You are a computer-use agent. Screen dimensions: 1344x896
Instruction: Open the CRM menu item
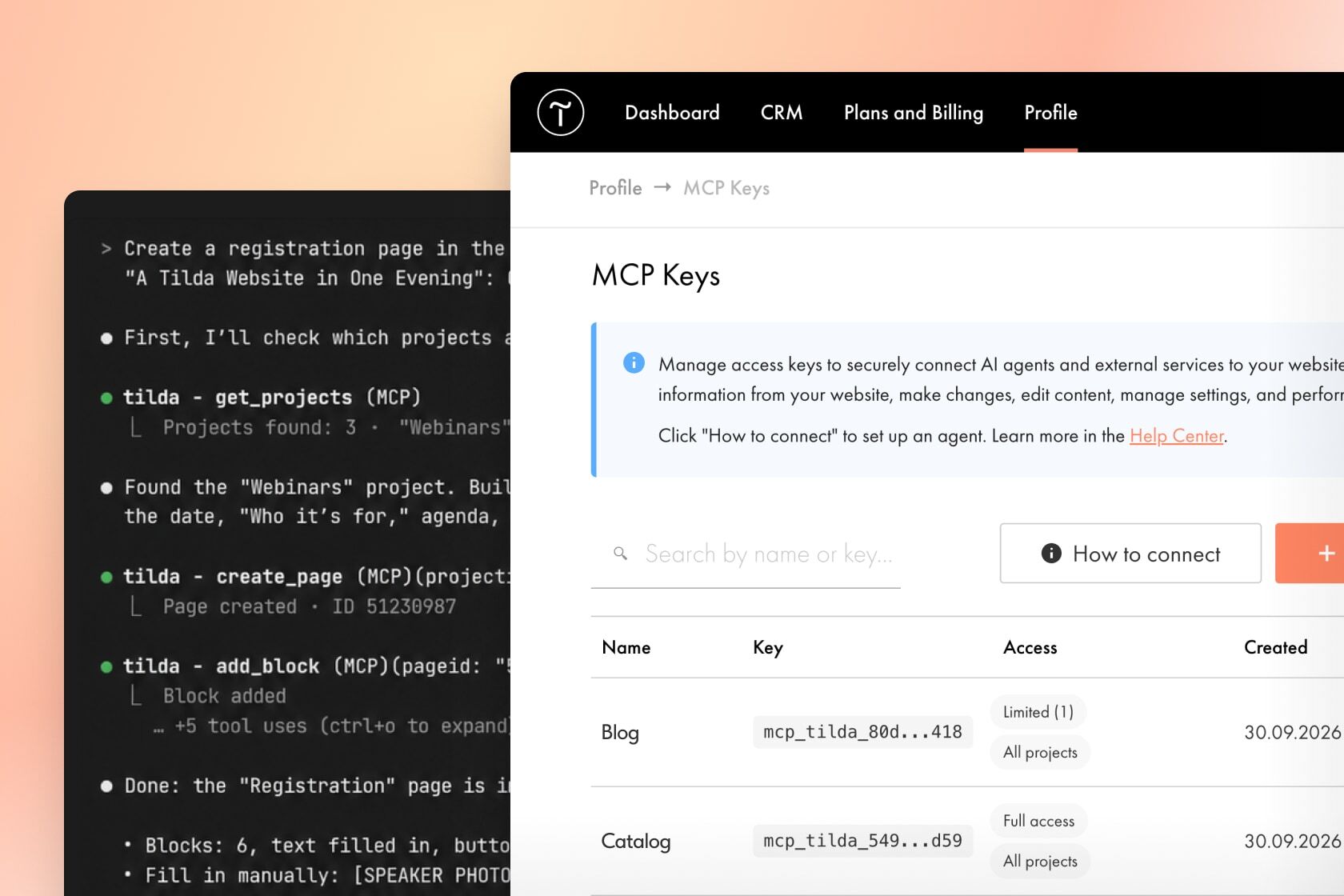pyautogui.click(x=782, y=113)
